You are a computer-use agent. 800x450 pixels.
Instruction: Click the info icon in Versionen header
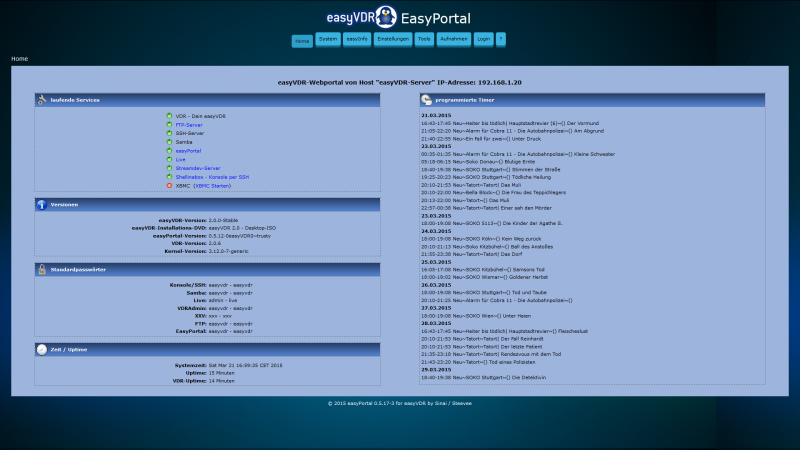[x=42, y=204]
